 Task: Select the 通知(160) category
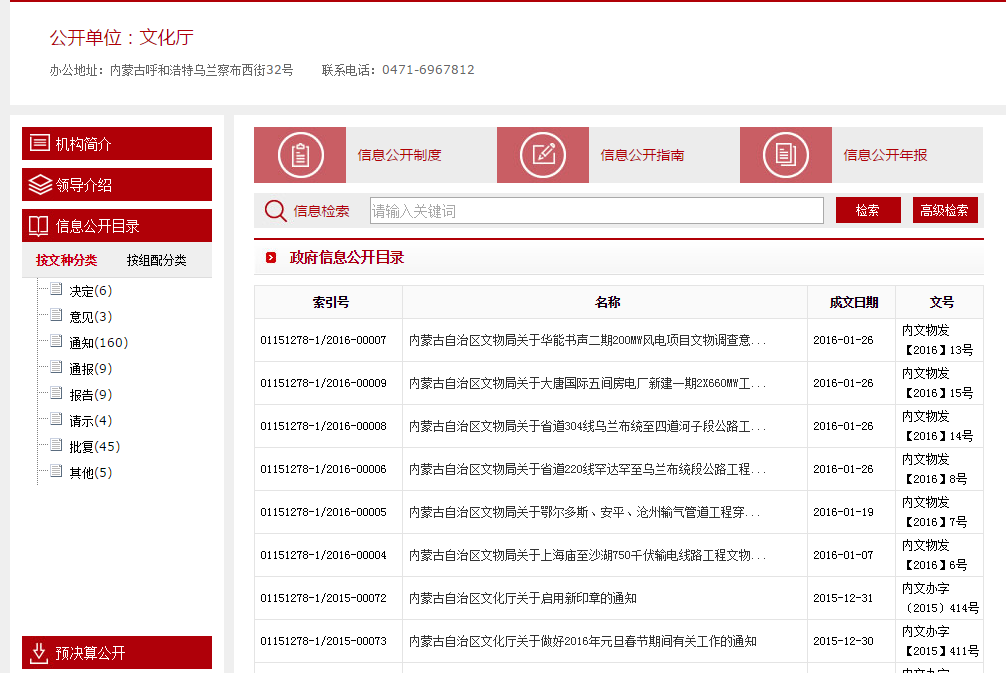pyautogui.click(x=99, y=343)
